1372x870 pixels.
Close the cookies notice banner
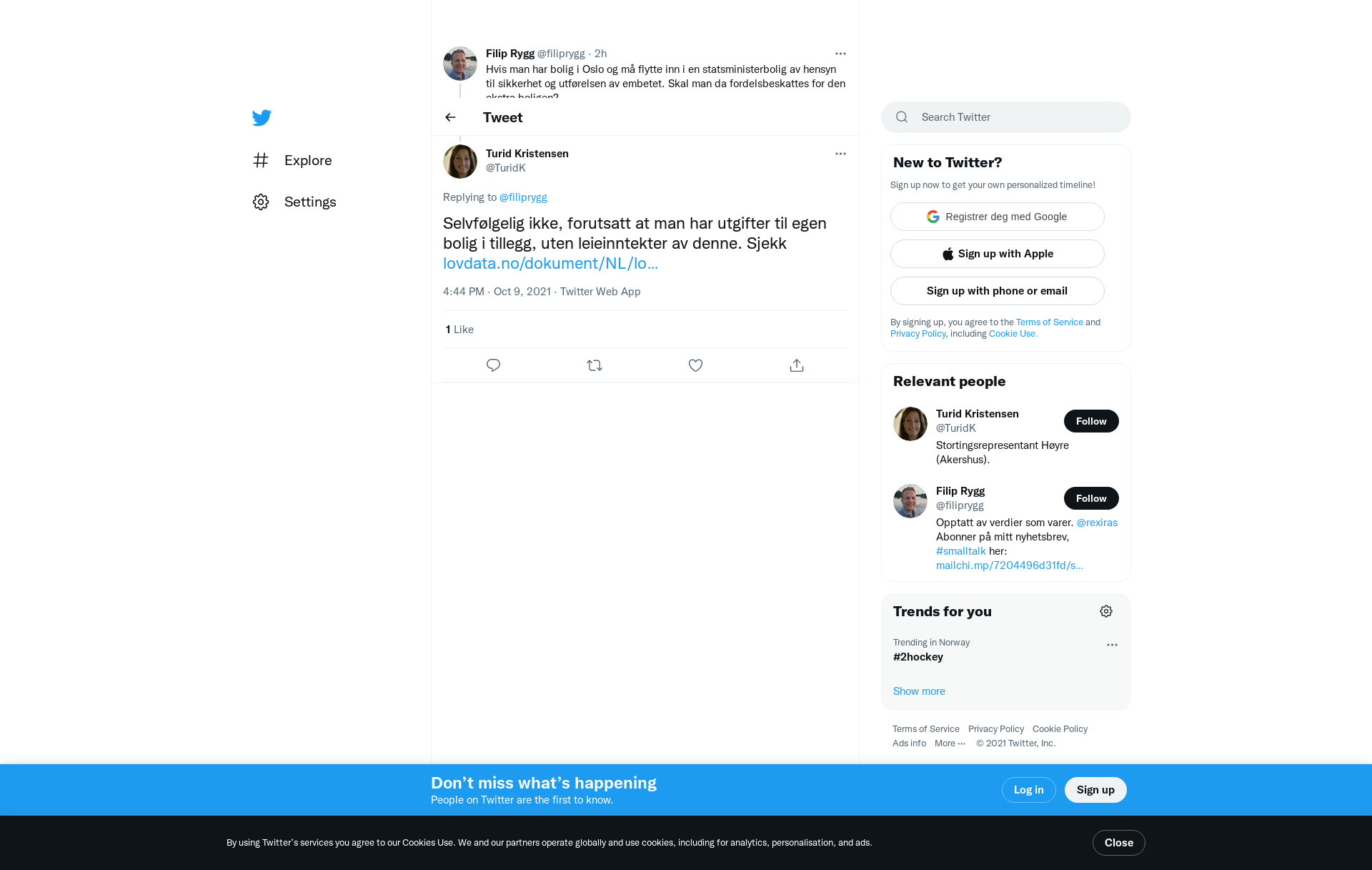pos(1118,843)
